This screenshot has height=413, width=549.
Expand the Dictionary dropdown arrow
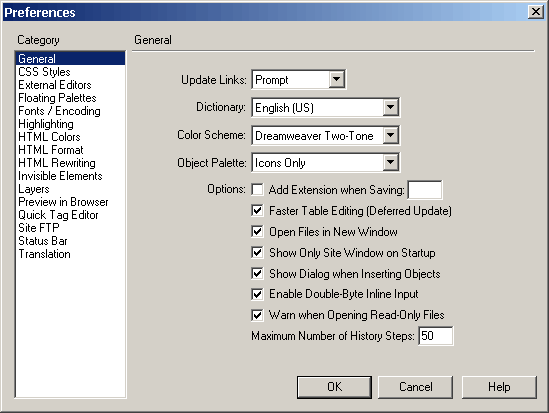tap(390, 107)
